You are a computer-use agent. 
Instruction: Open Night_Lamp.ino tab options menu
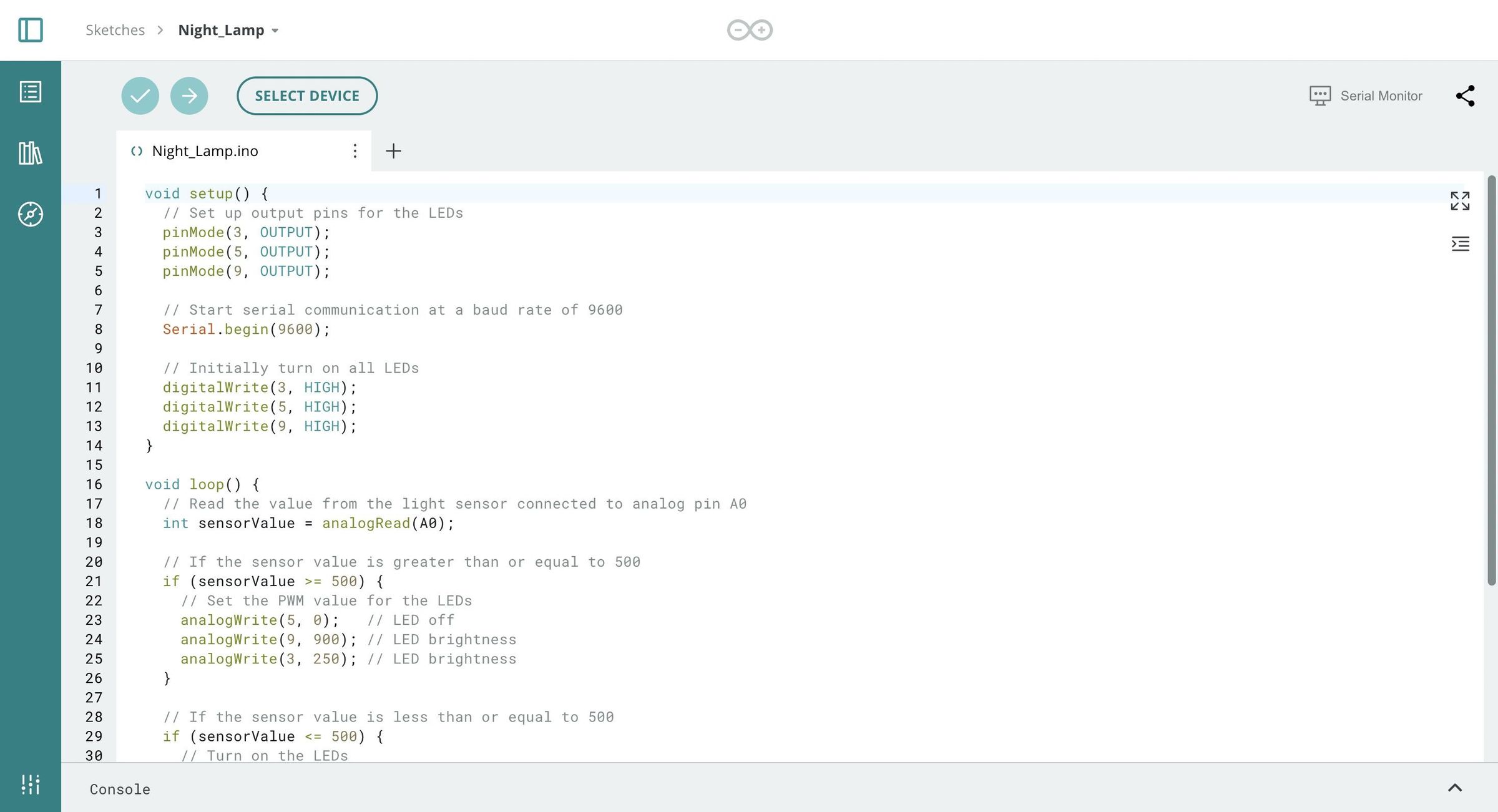(x=355, y=150)
